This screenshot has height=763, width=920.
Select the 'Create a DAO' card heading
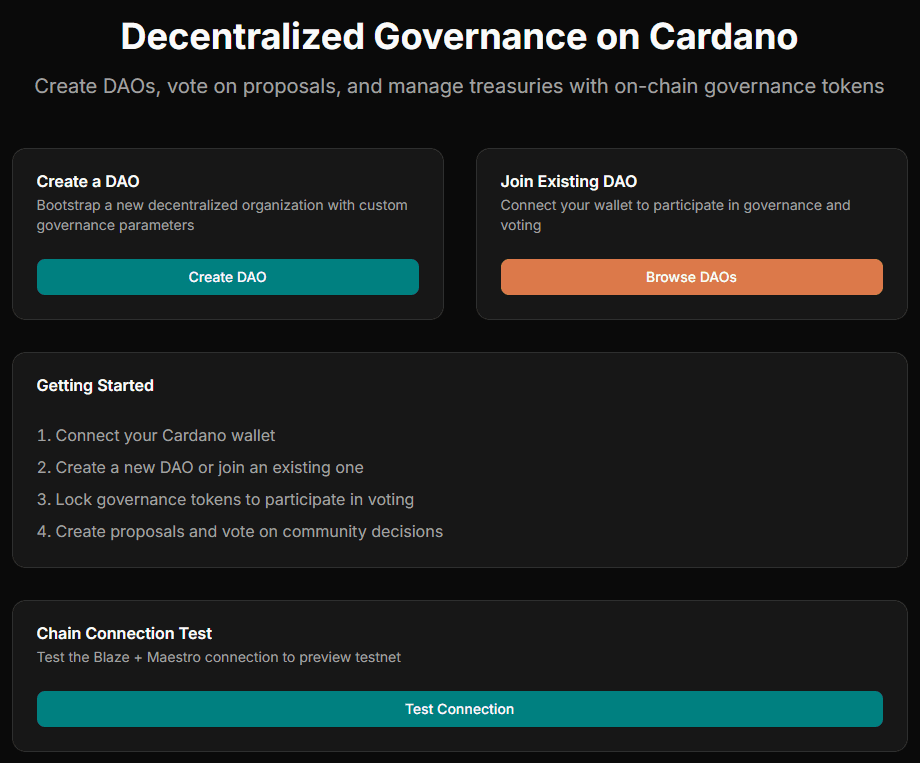[88, 181]
